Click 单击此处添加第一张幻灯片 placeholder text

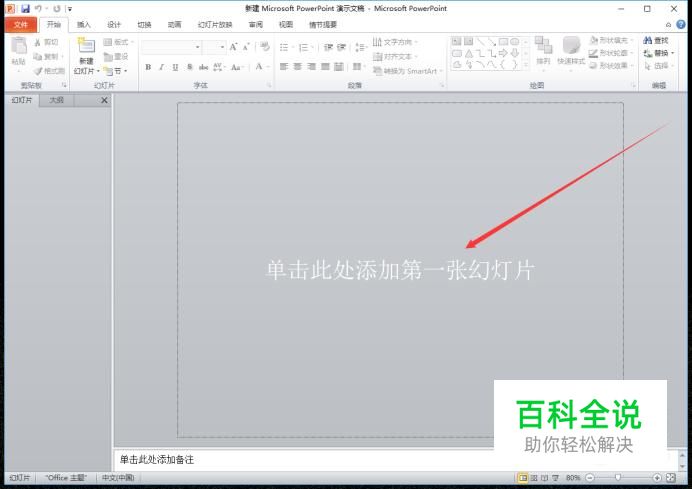(400, 270)
